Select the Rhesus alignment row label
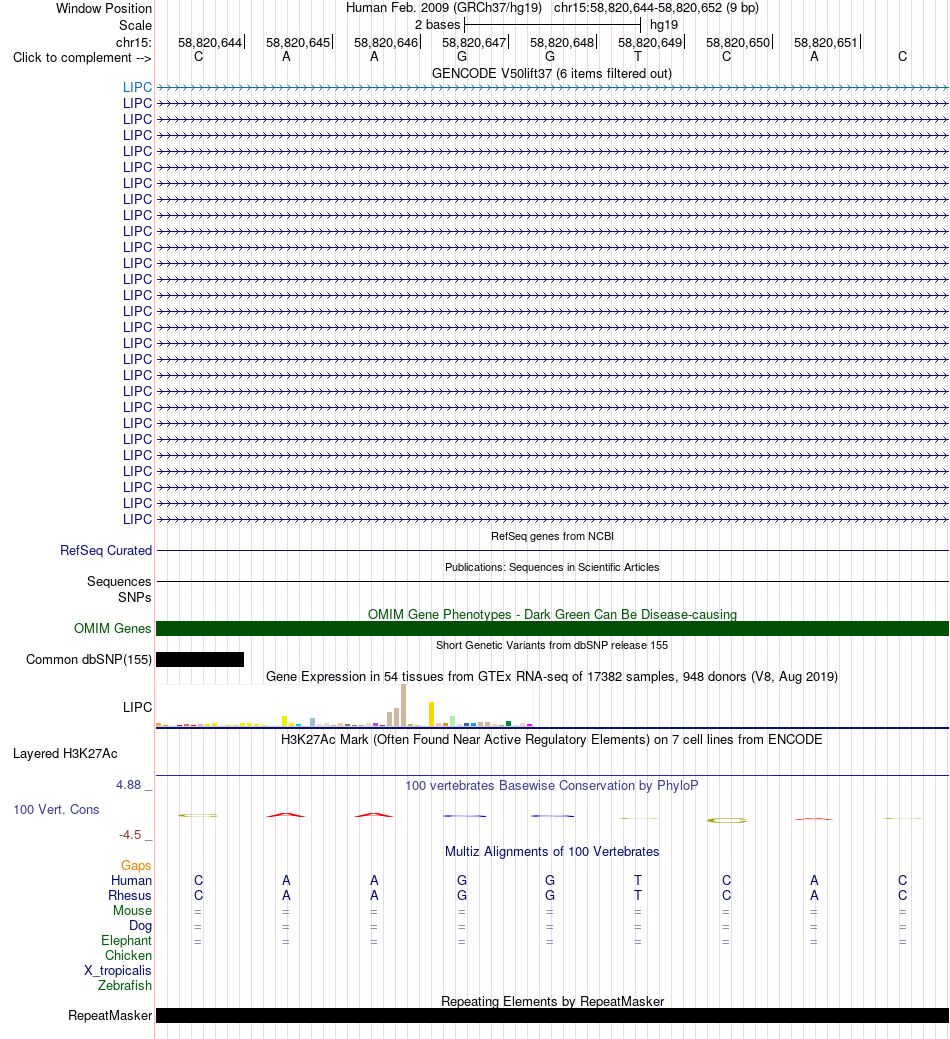This screenshot has width=950, height=1039. tap(130, 896)
